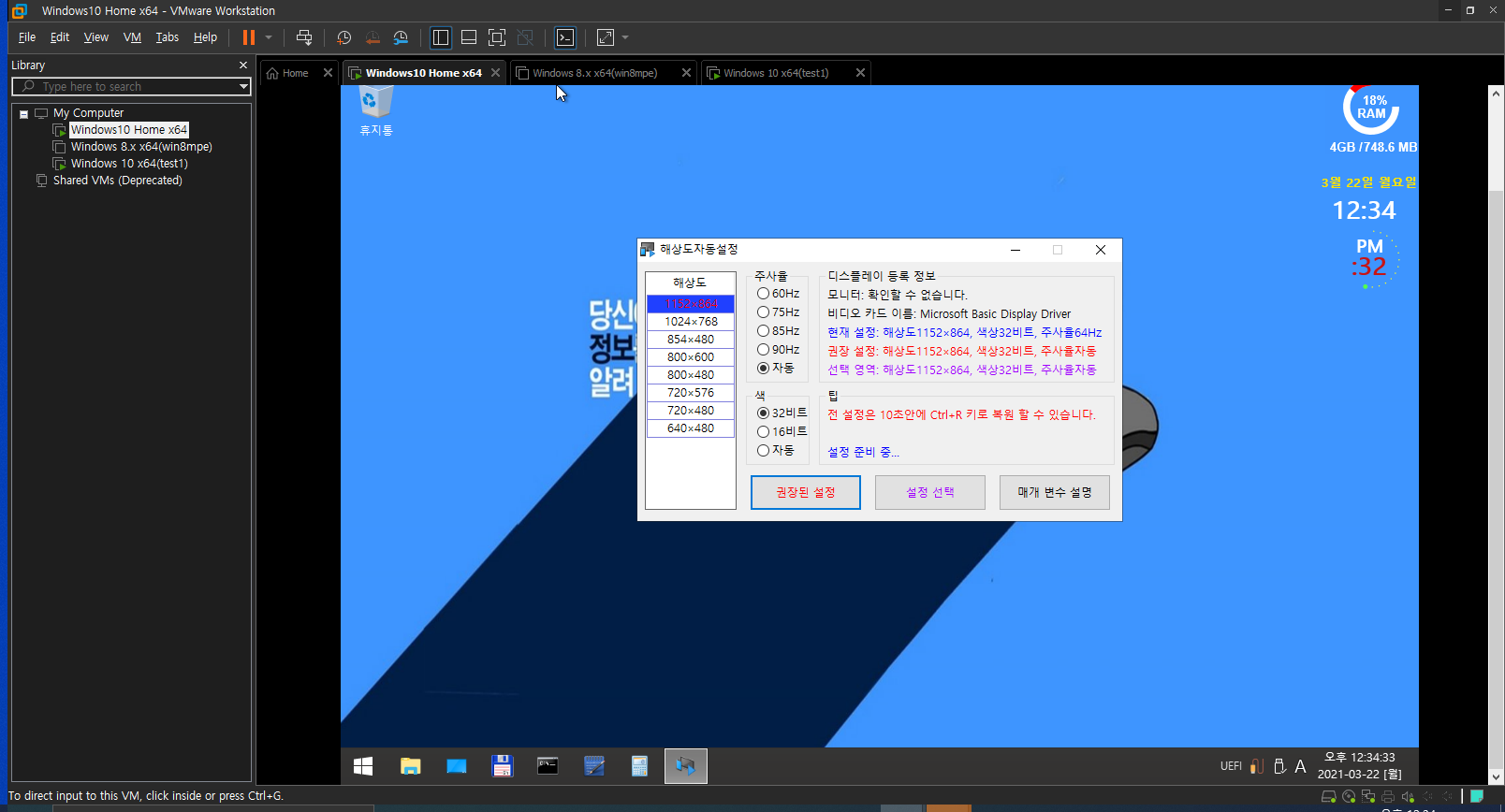Select the 32비트 color option

[782, 413]
